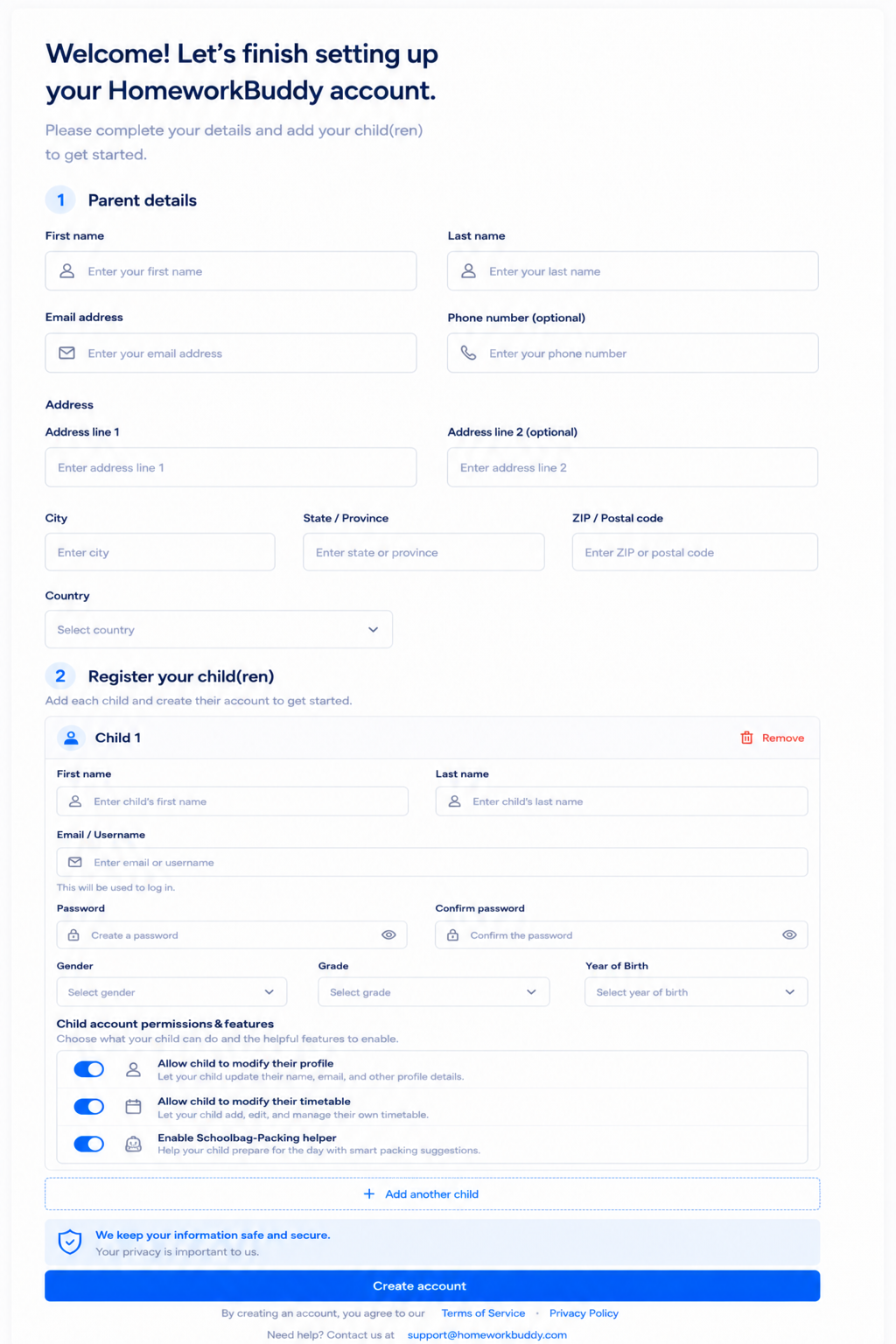The image size is (896, 1344).
Task: Remove Child 1 via the Remove link
Action: click(773, 738)
